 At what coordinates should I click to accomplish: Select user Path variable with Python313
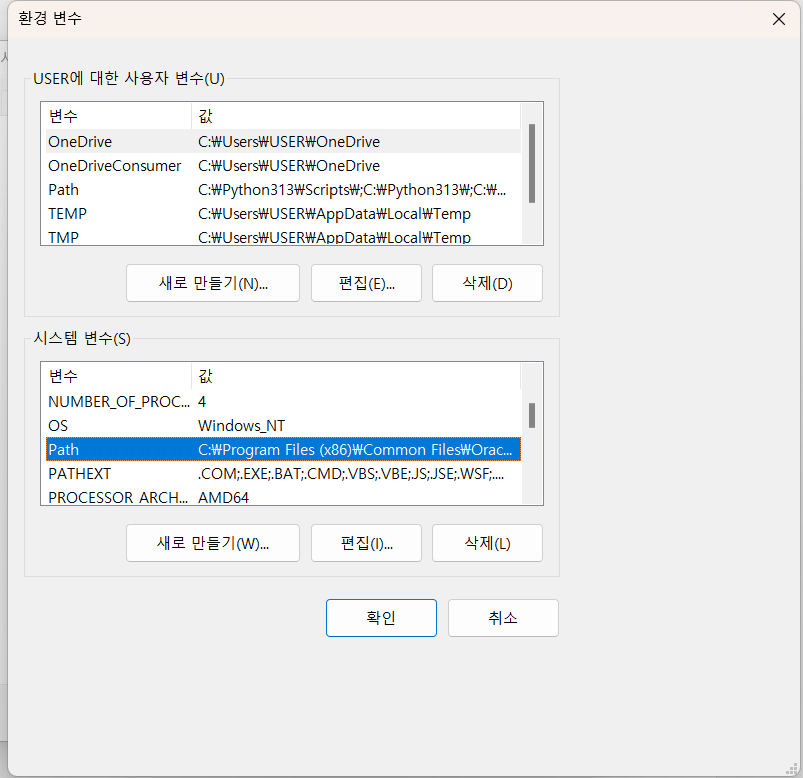283,190
